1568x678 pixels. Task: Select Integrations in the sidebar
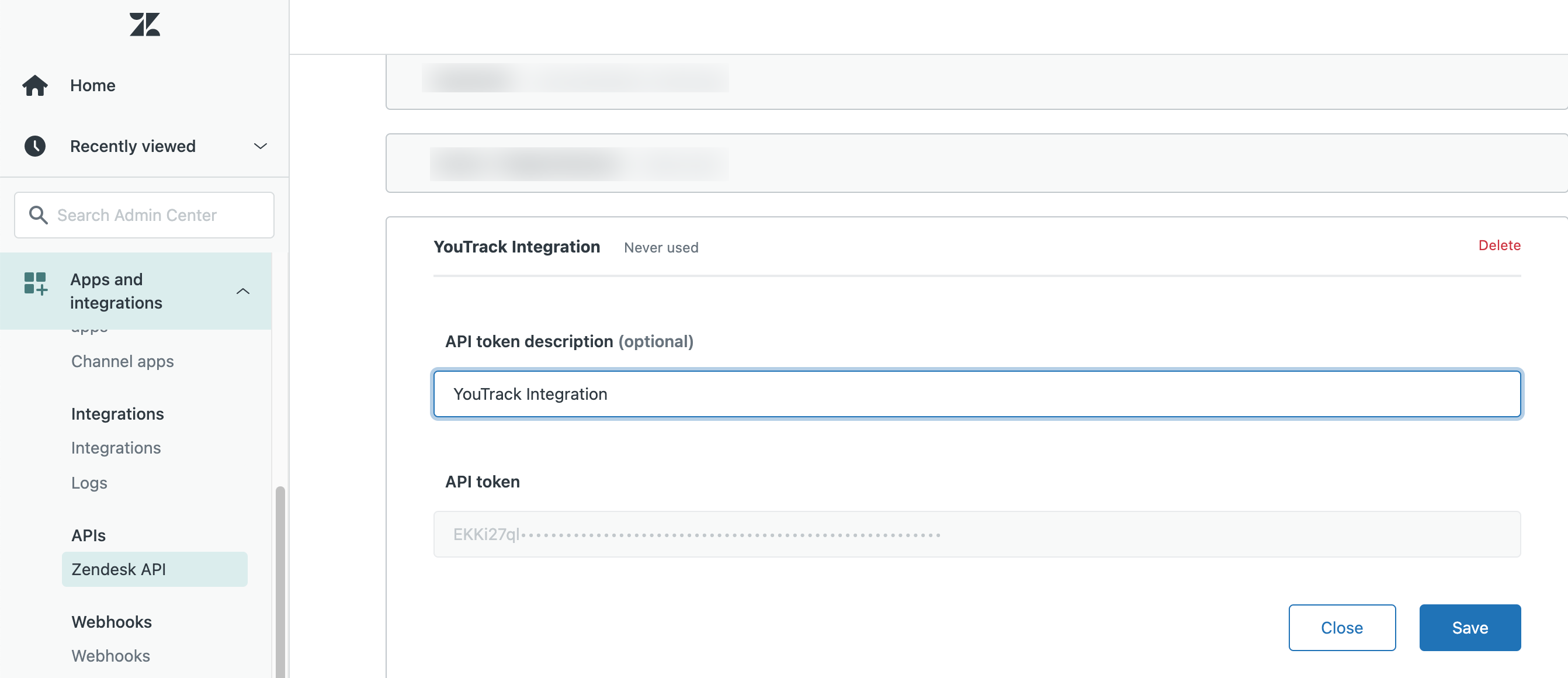[x=116, y=447]
